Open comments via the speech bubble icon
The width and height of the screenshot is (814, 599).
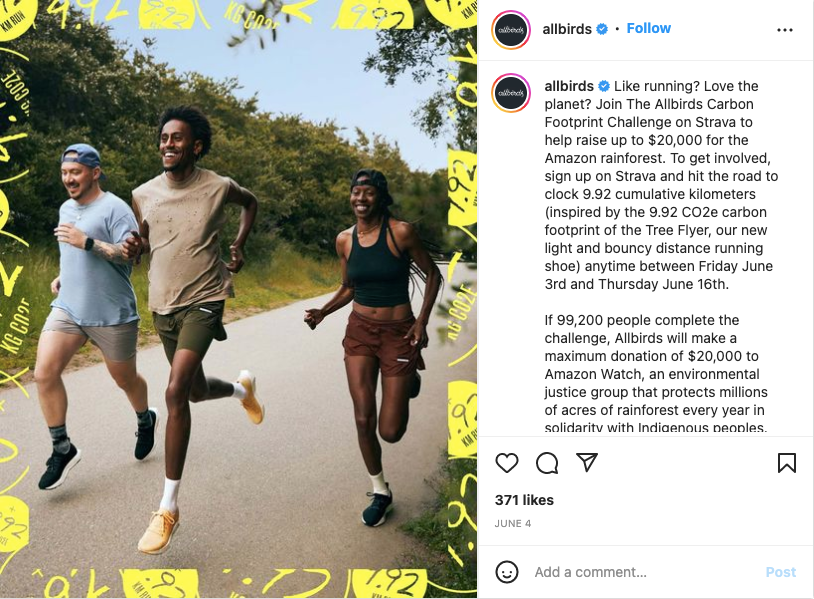click(x=547, y=463)
